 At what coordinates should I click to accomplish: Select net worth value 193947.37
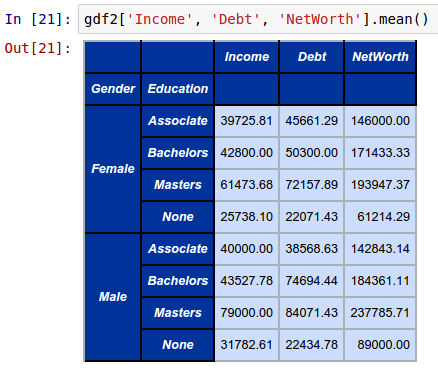tap(380, 185)
